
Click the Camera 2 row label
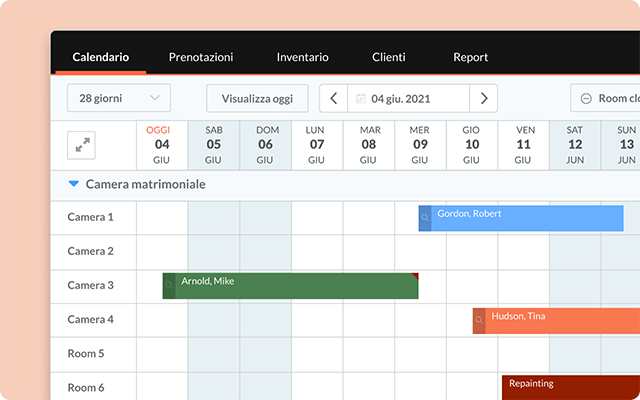point(90,251)
